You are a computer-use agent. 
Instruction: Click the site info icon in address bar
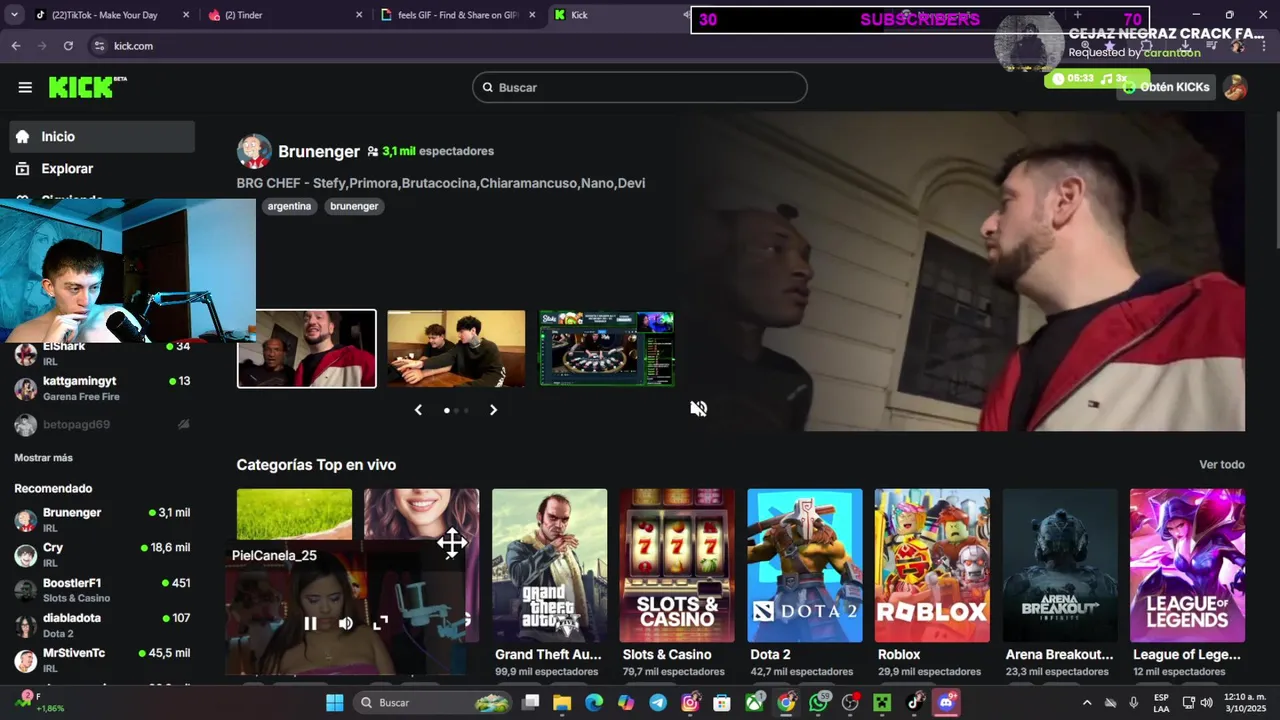pos(99,46)
